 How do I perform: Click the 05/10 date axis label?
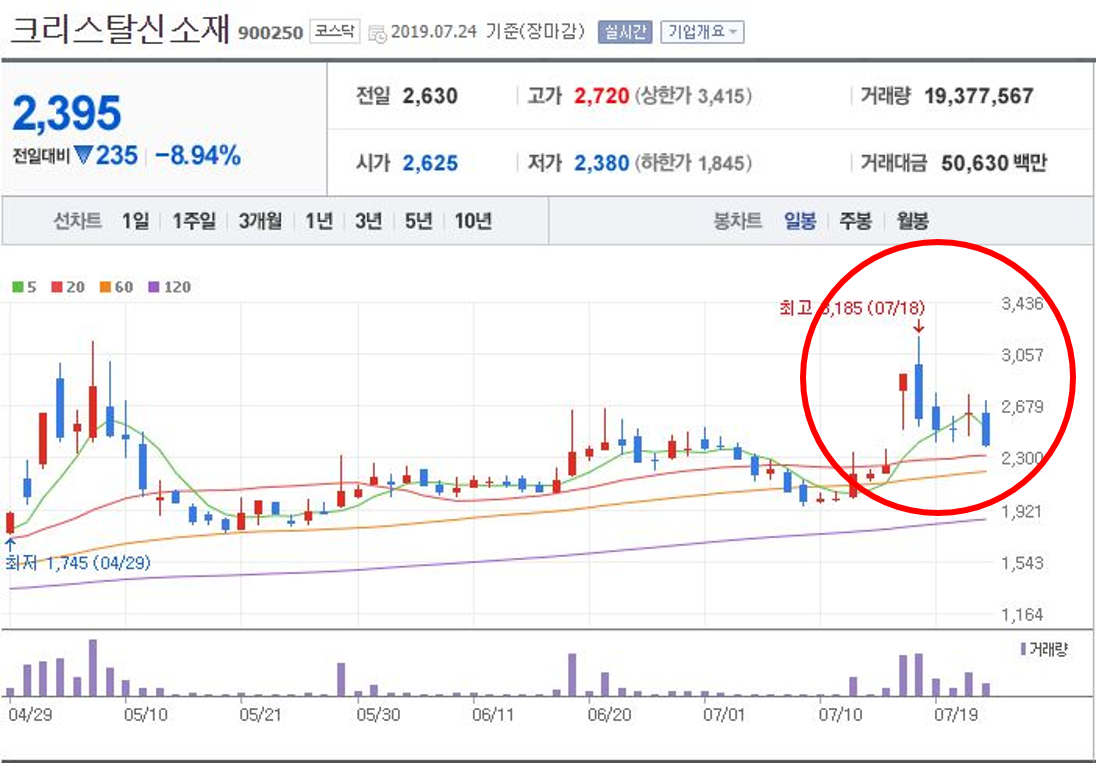145,715
